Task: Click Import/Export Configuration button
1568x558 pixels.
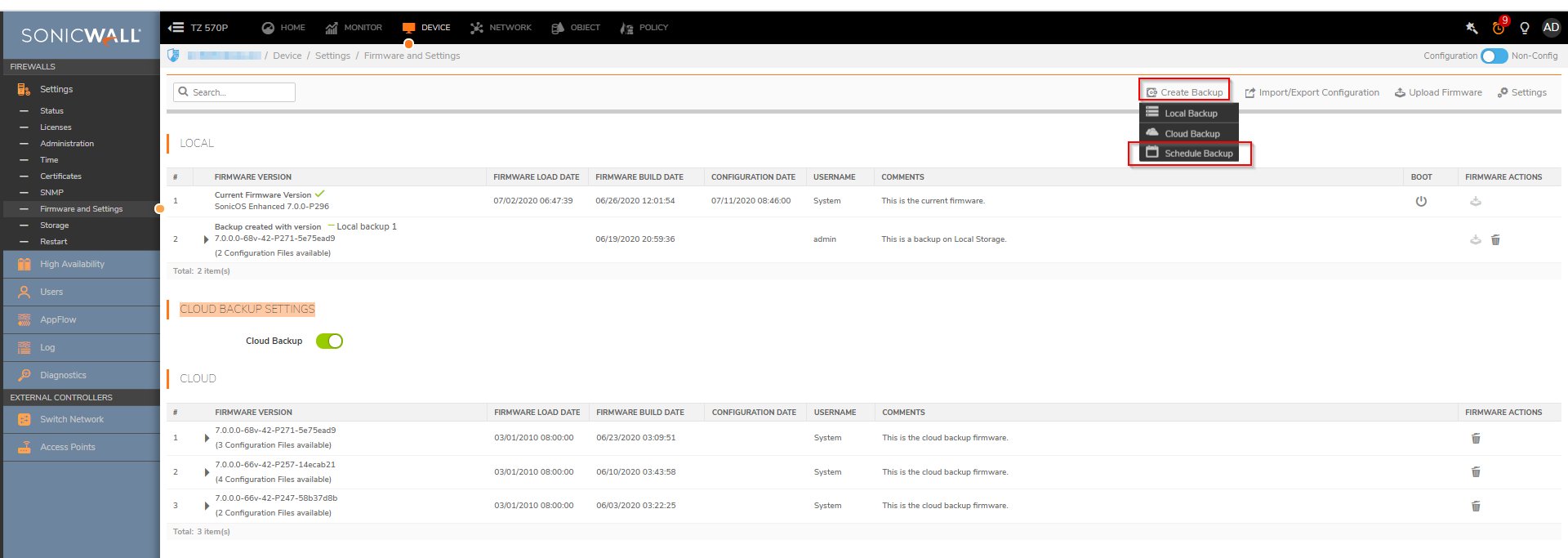Action: click(x=1312, y=92)
